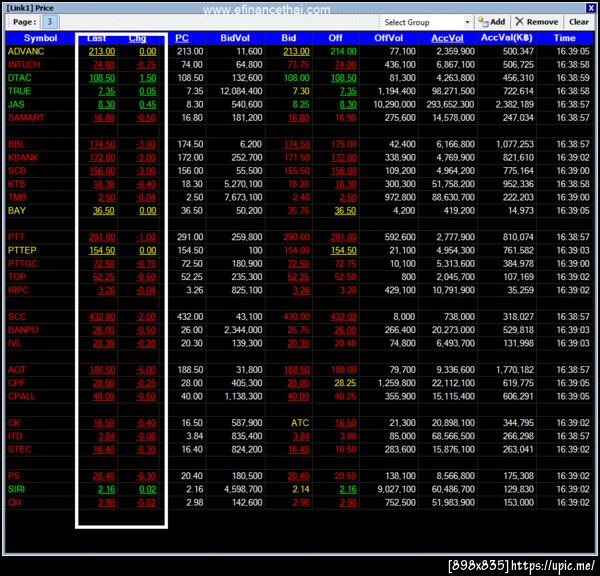
Task: Click PTTEP BidVol value 100
Action: (x=255, y=250)
